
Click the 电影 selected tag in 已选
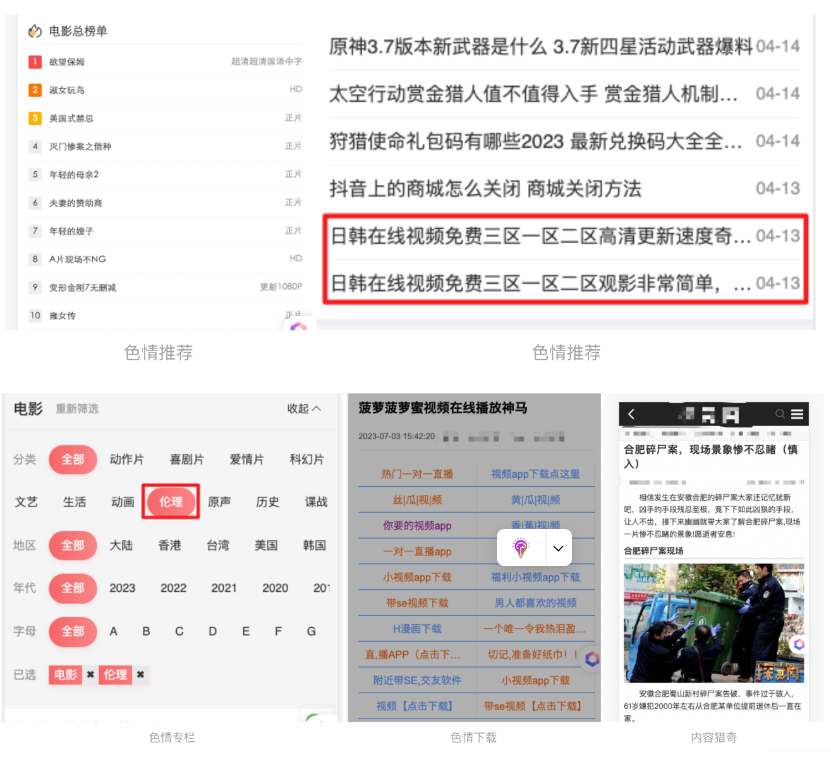(x=65, y=675)
